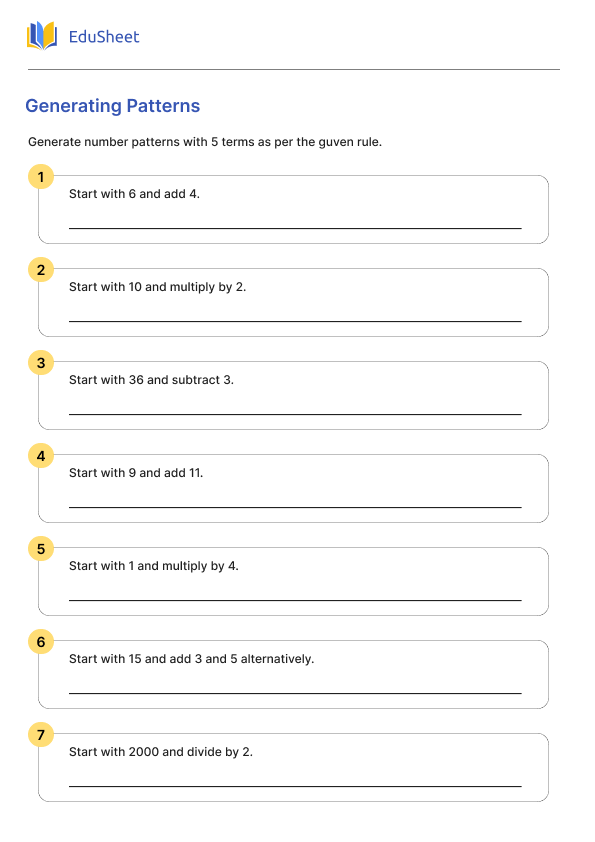Viewport: 595px width, 842px height.
Task: Click the yellow number 6 badge
Action: tap(41, 641)
